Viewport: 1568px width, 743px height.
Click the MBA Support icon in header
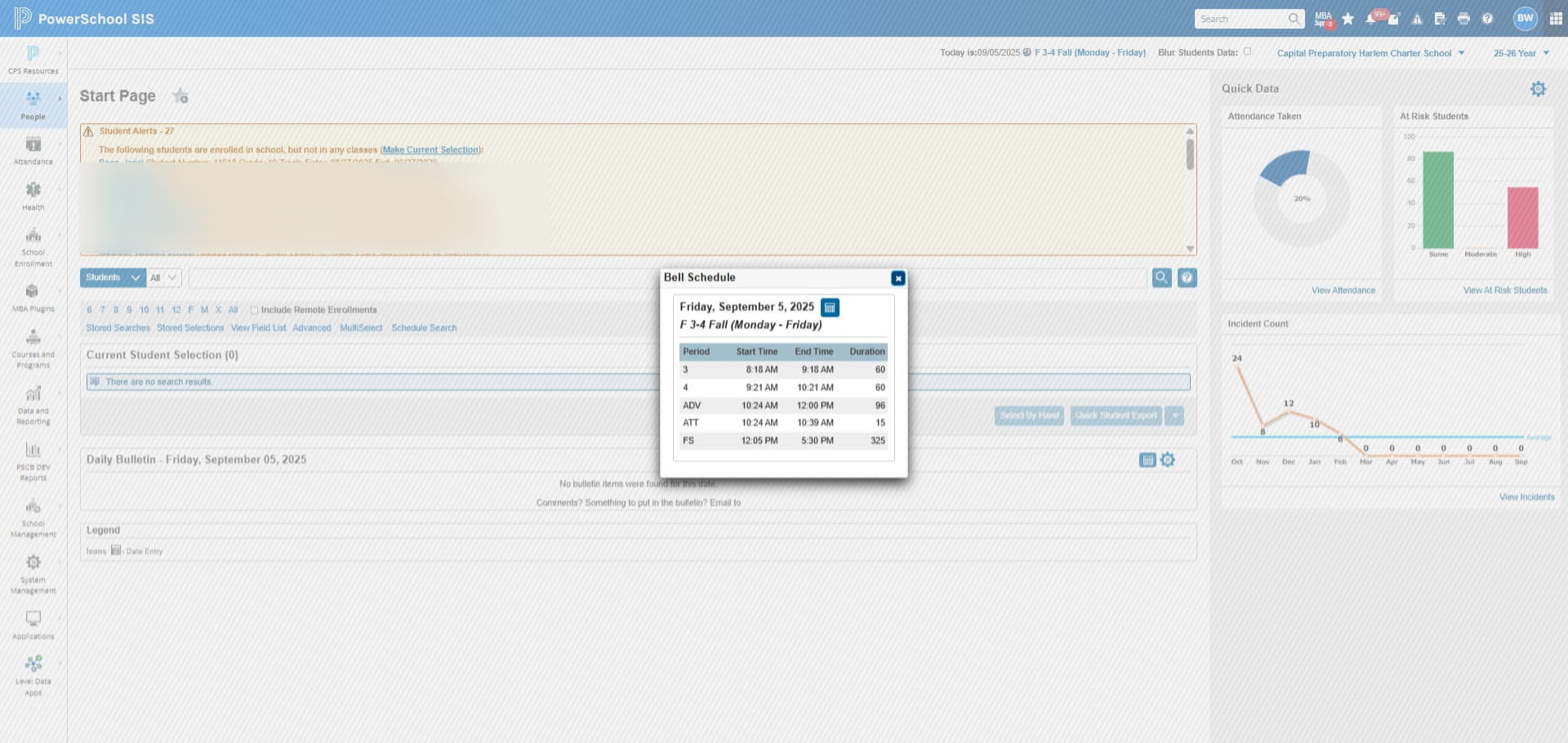point(1323,19)
